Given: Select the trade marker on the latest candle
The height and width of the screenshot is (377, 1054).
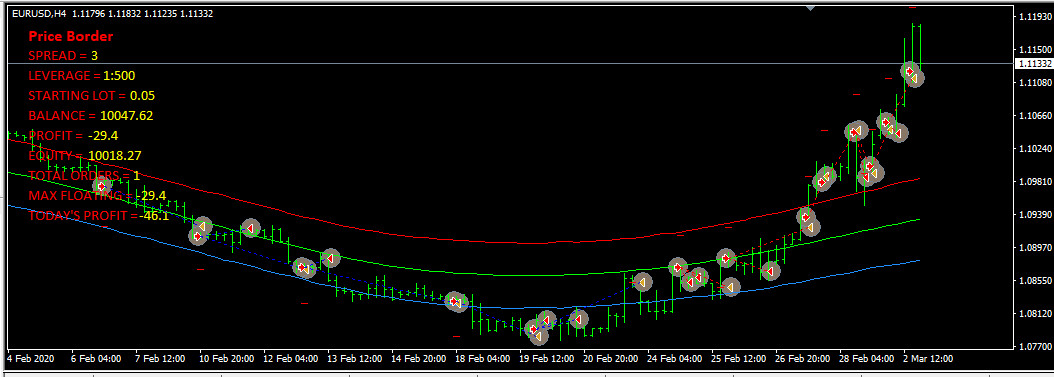Looking at the screenshot, I should pos(915,78).
